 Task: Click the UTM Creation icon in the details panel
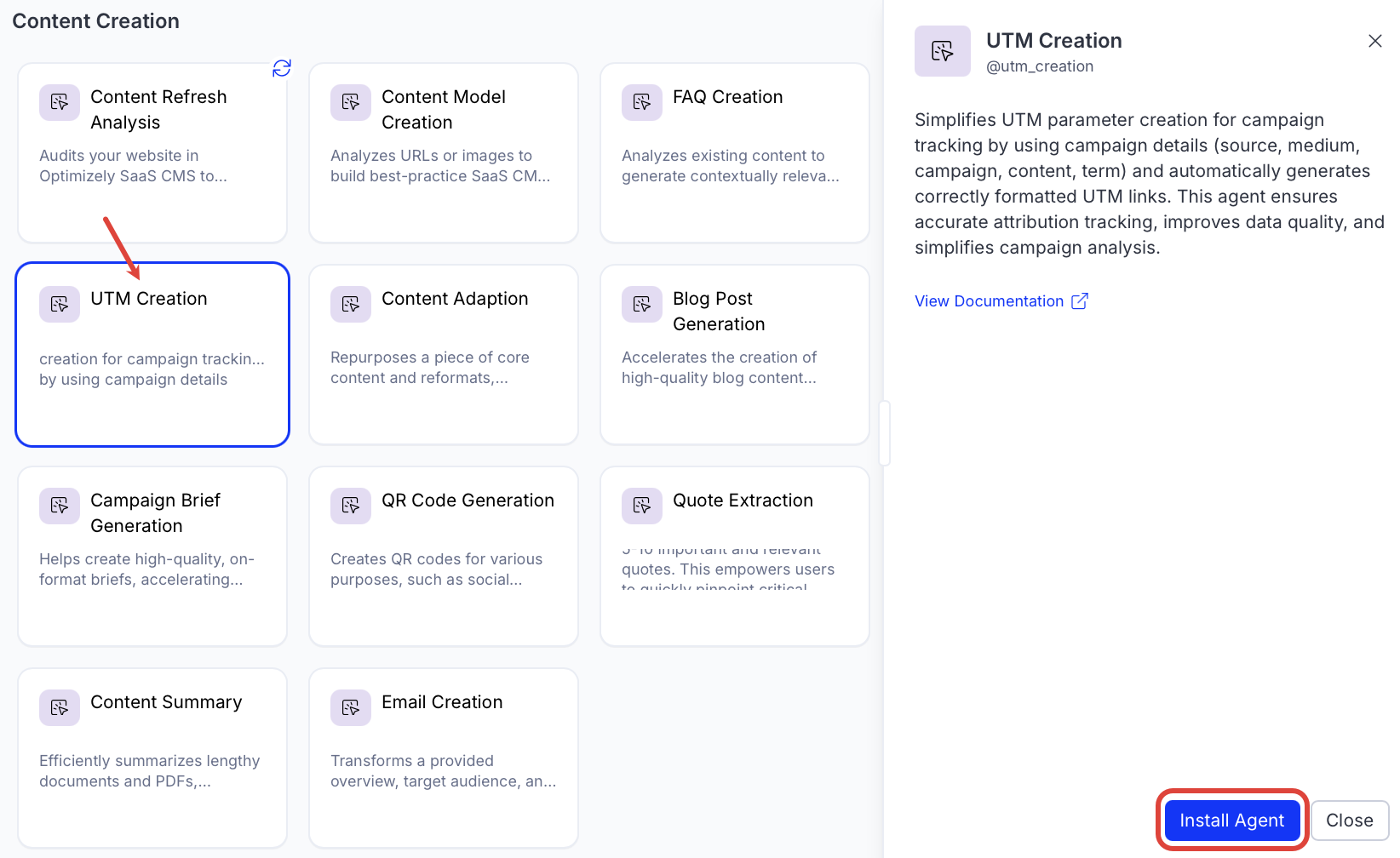point(943,51)
